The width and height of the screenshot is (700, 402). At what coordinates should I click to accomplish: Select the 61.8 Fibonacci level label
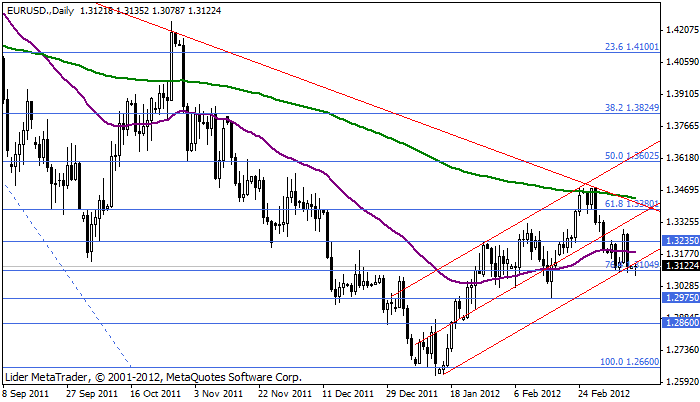click(x=632, y=204)
